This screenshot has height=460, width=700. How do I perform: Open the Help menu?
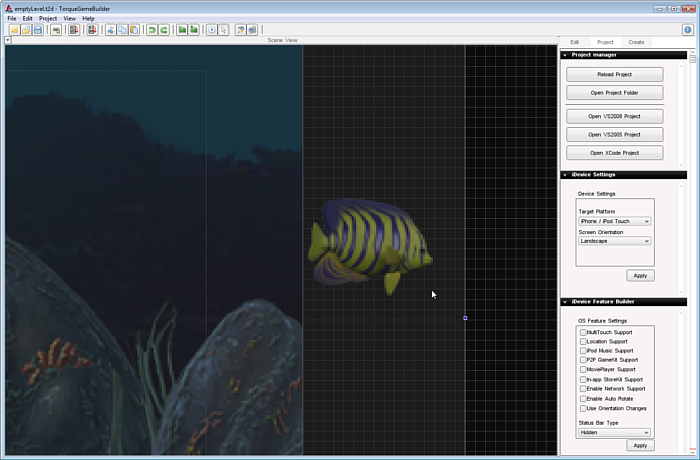[88, 18]
